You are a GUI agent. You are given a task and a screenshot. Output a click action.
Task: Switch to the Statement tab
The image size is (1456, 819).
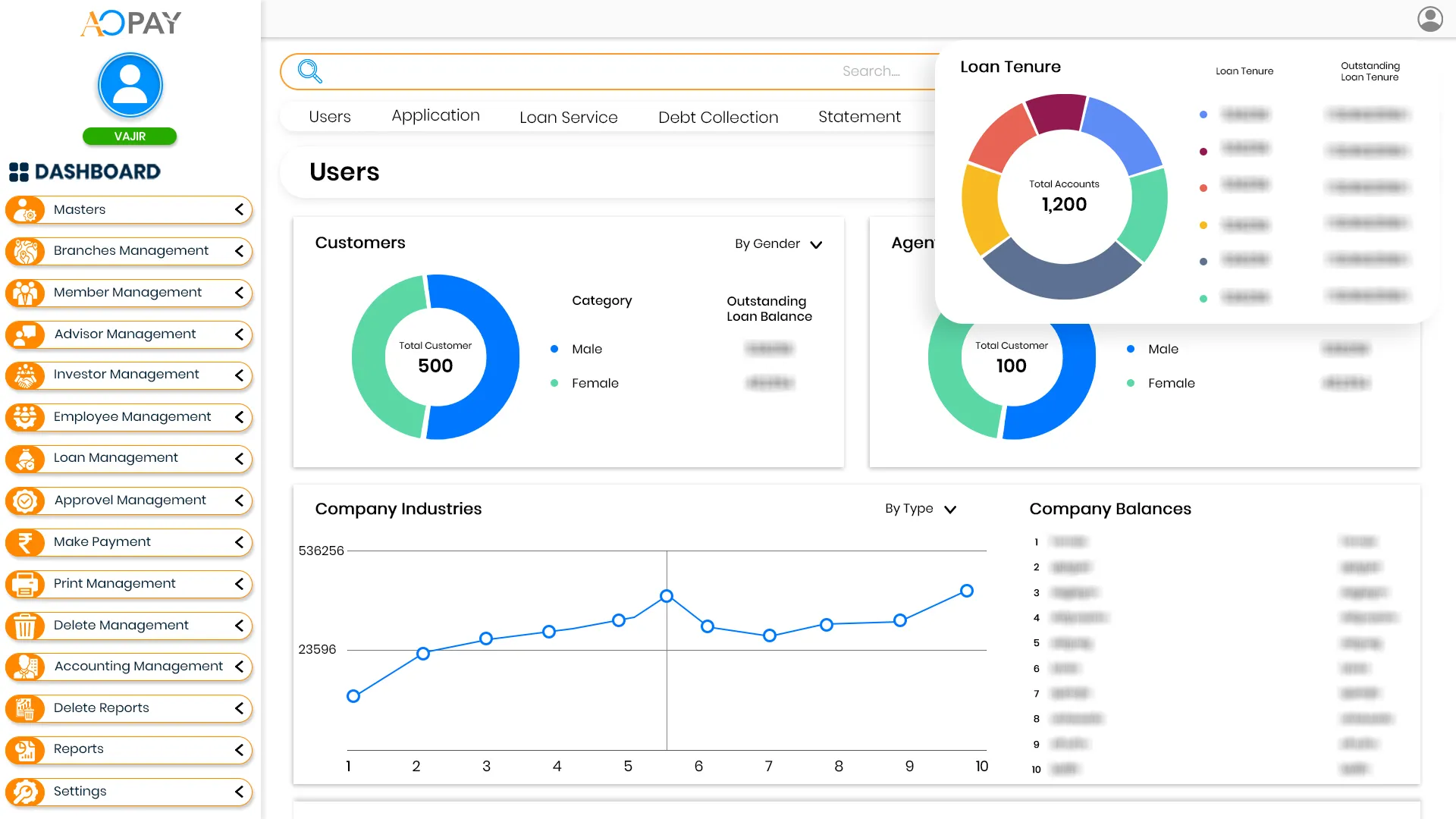tap(859, 117)
